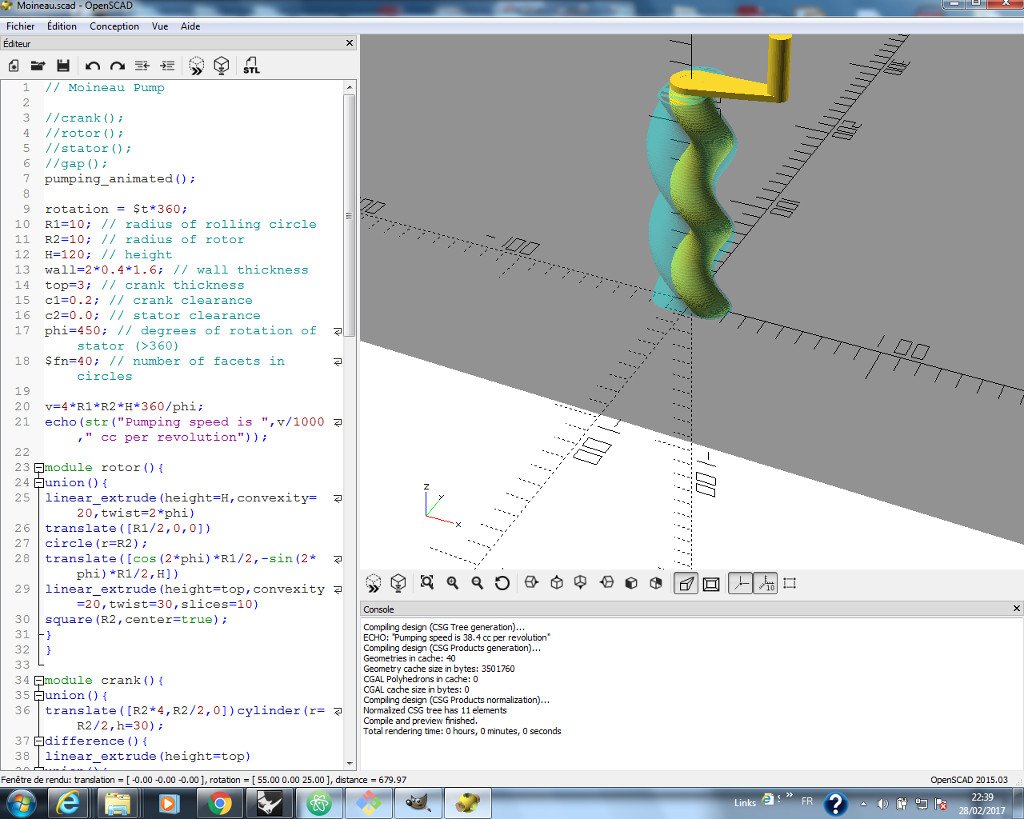Image resolution: width=1024 pixels, height=819 pixels.
Task: Collapse the module rotor() code block
Action: pyautogui.click(x=39, y=468)
